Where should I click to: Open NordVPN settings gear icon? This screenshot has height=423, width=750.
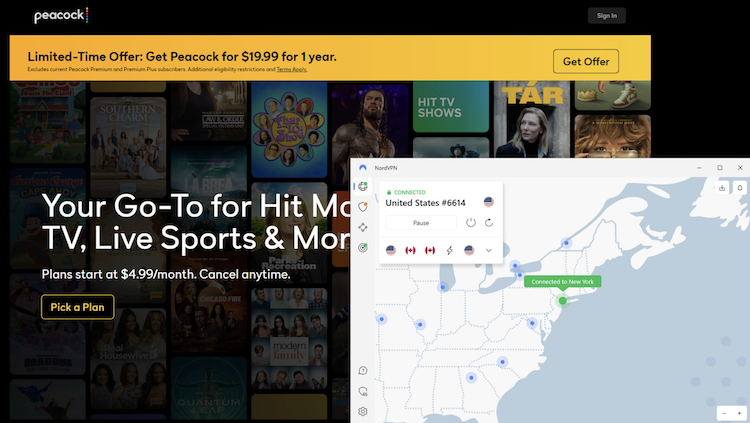click(x=363, y=412)
